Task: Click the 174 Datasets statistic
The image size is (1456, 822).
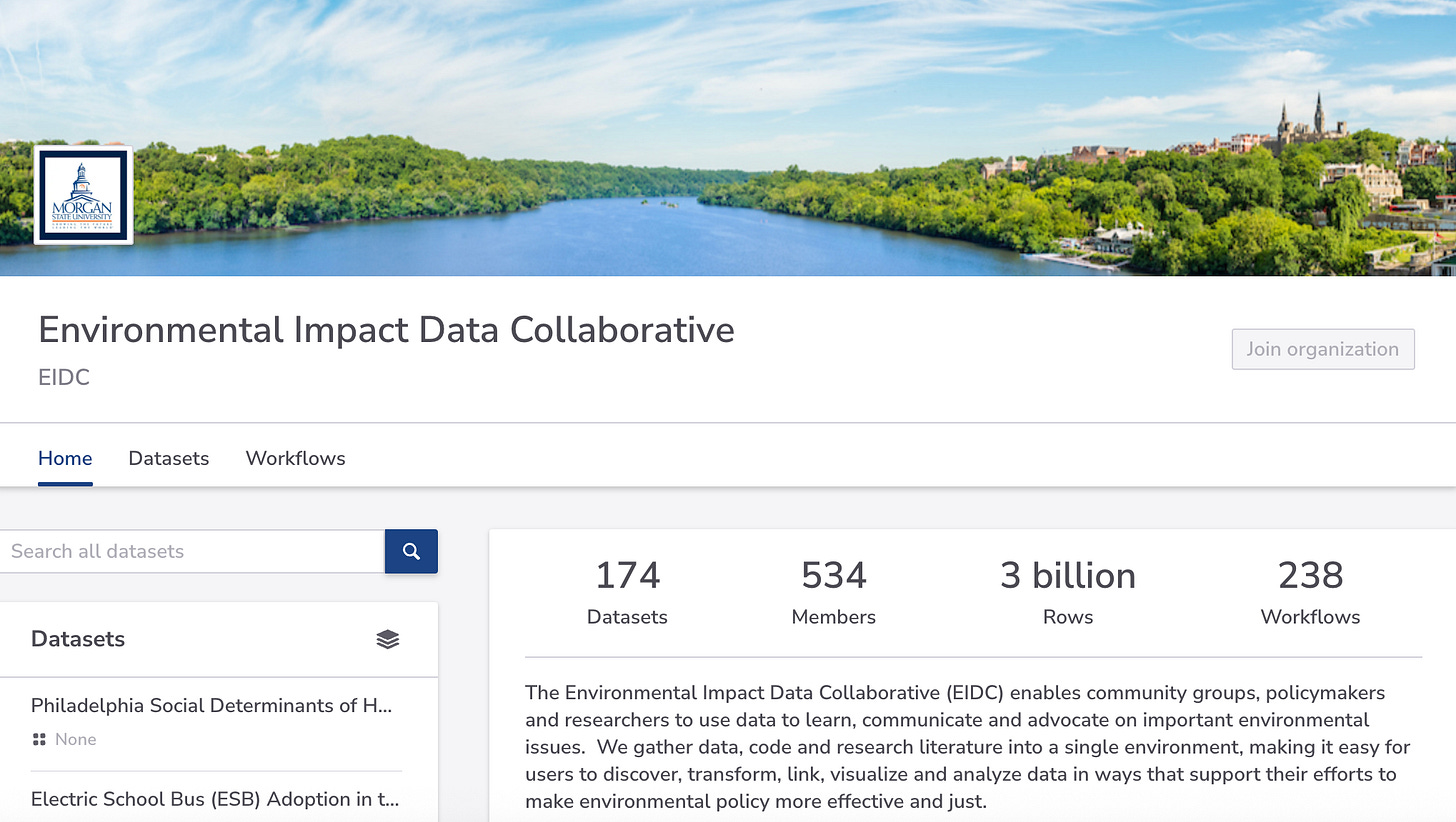Action: [627, 591]
